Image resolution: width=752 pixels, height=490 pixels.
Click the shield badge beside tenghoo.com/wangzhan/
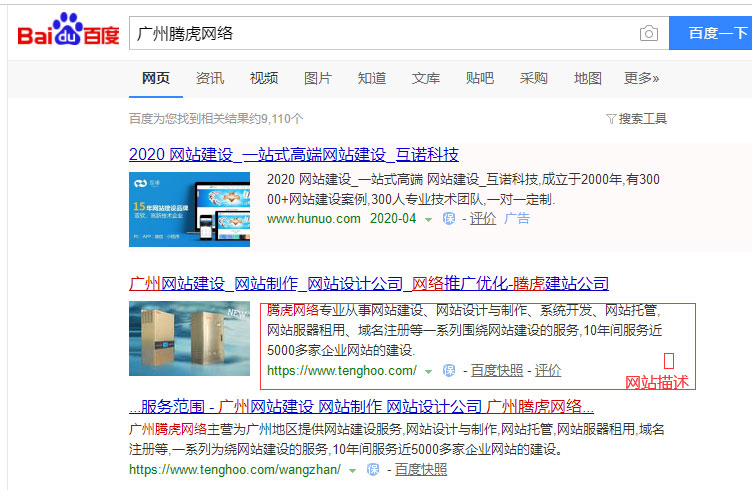pyautogui.click(x=373, y=470)
